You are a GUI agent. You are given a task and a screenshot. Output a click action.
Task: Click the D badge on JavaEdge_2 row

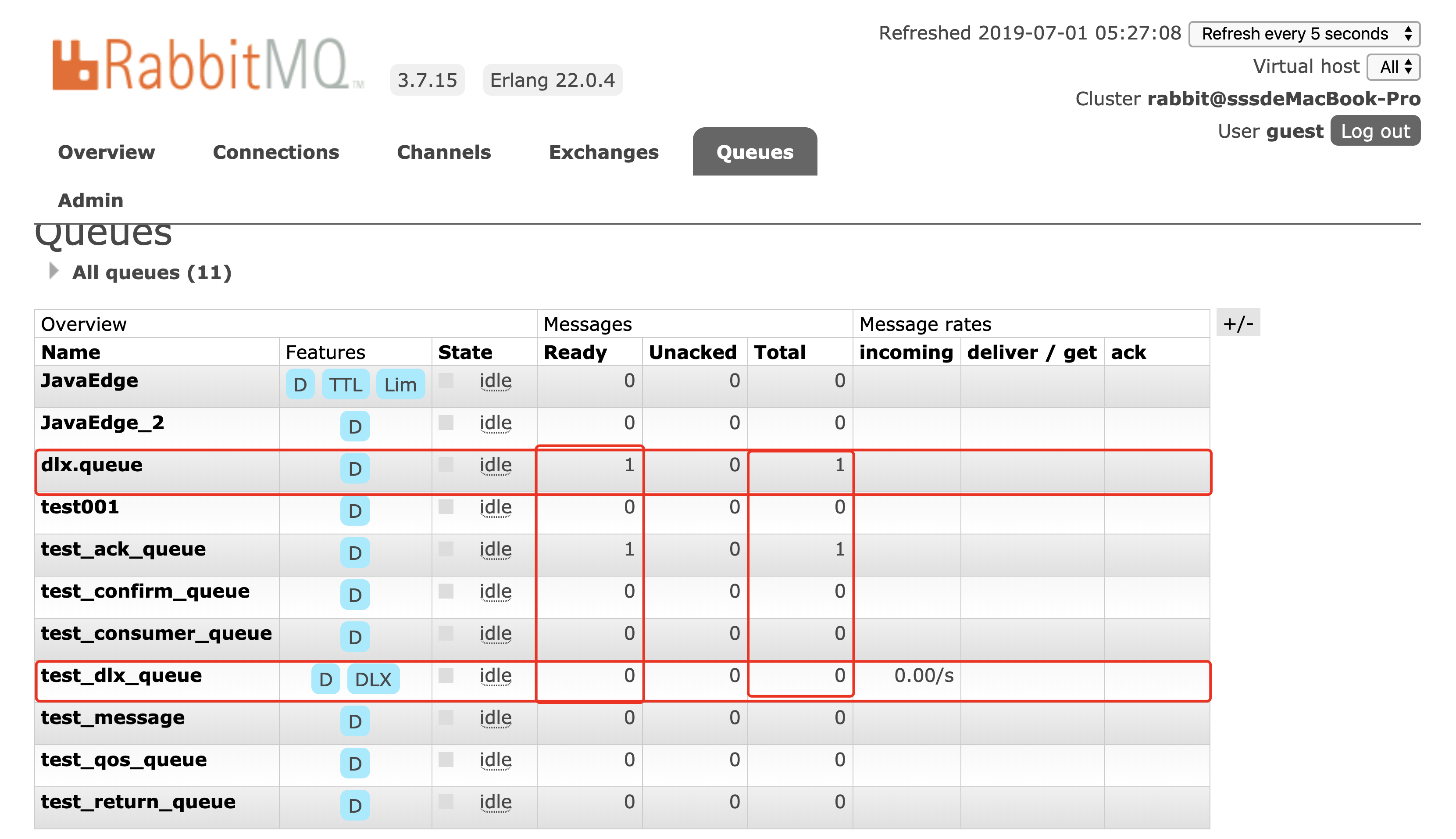355,427
